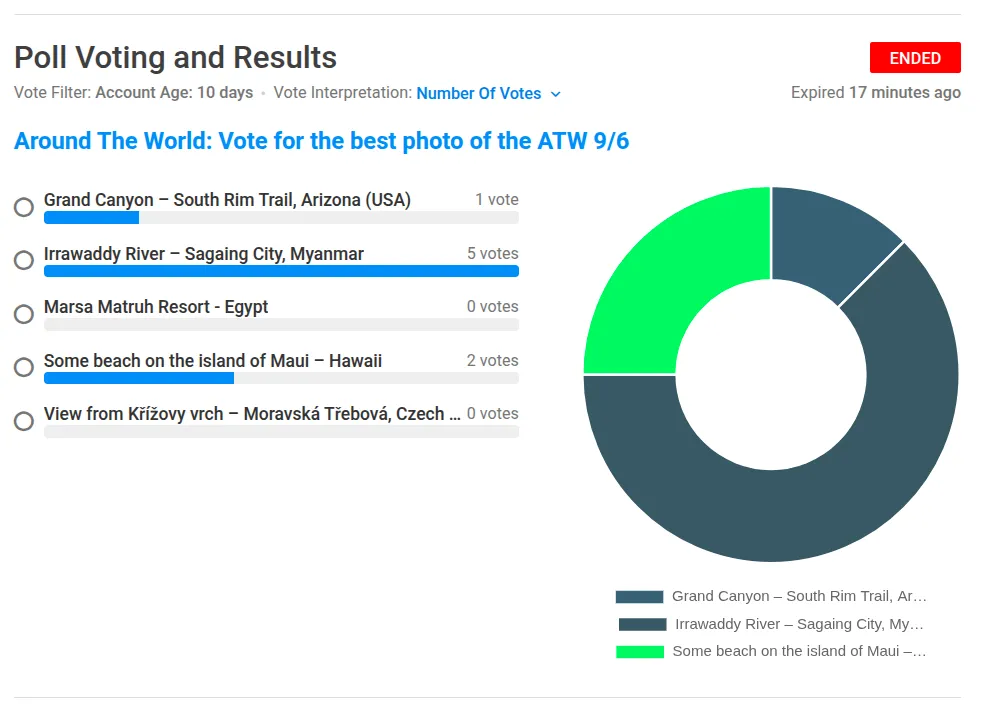
Task: Select Grand Canyon South Rim Trail radio button
Action: pyautogui.click(x=24, y=207)
